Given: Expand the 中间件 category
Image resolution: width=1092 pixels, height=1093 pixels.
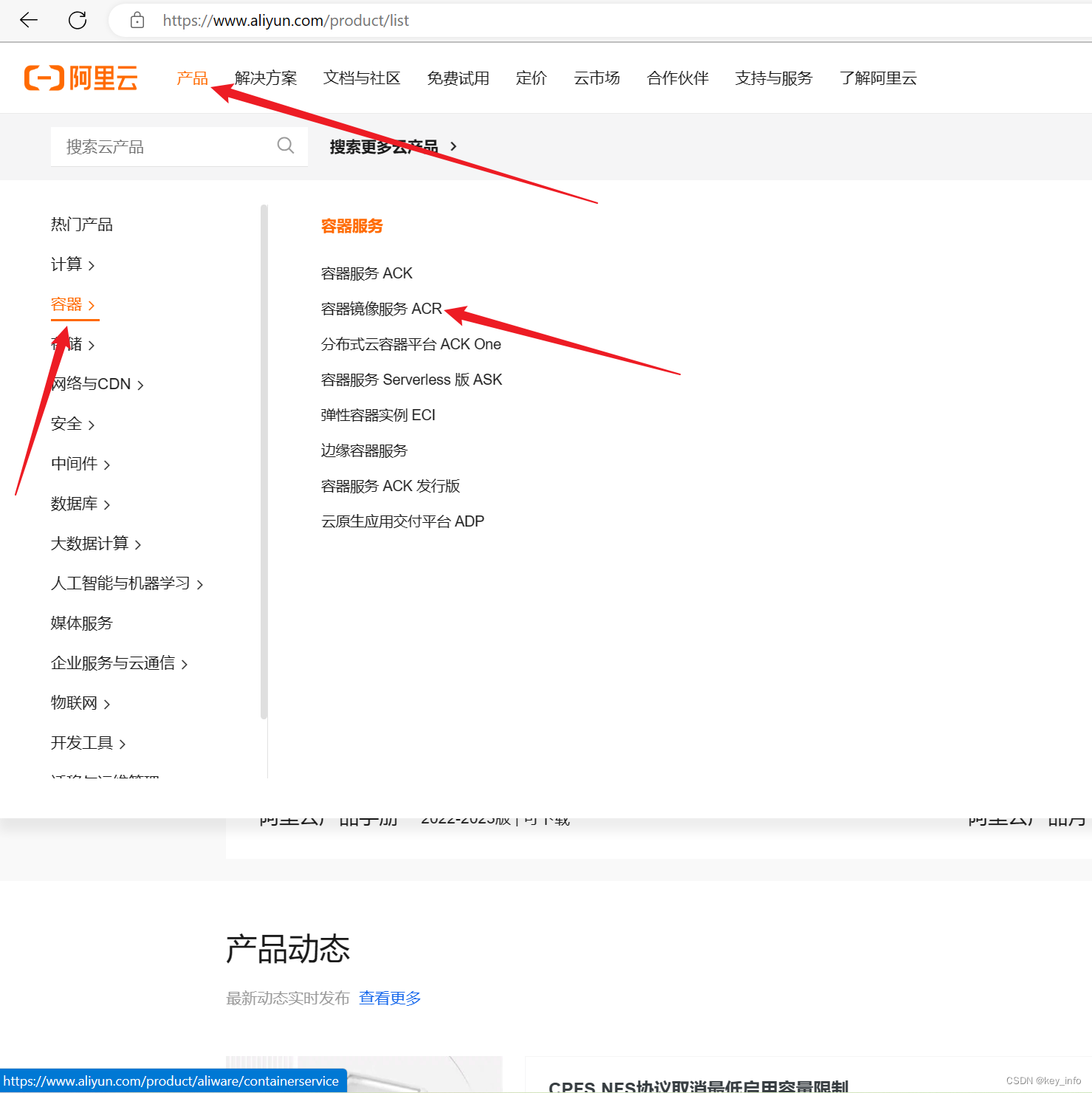Looking at the screenshot, I should (80, 464).
